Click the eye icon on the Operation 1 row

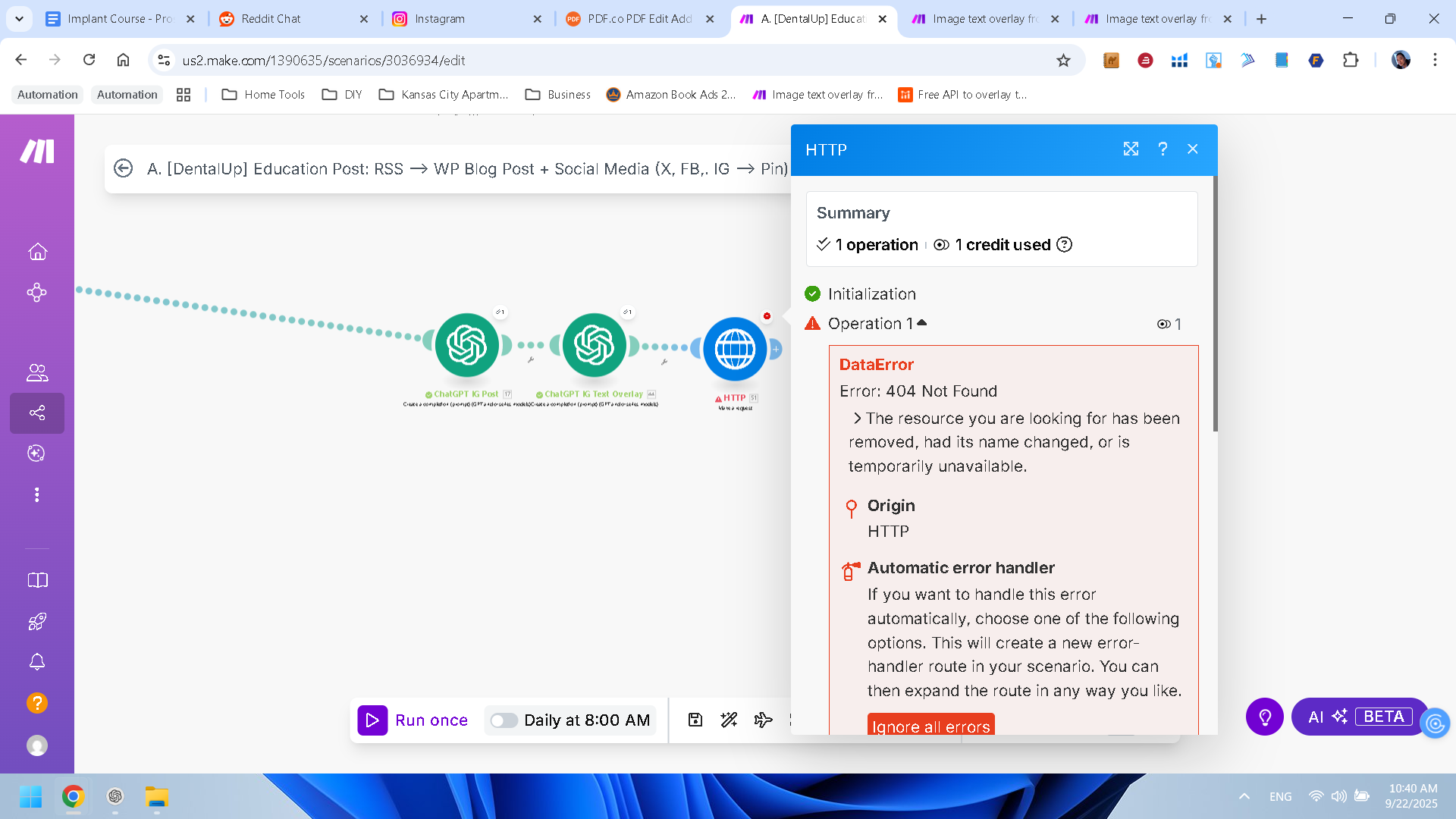[1163, 324]
